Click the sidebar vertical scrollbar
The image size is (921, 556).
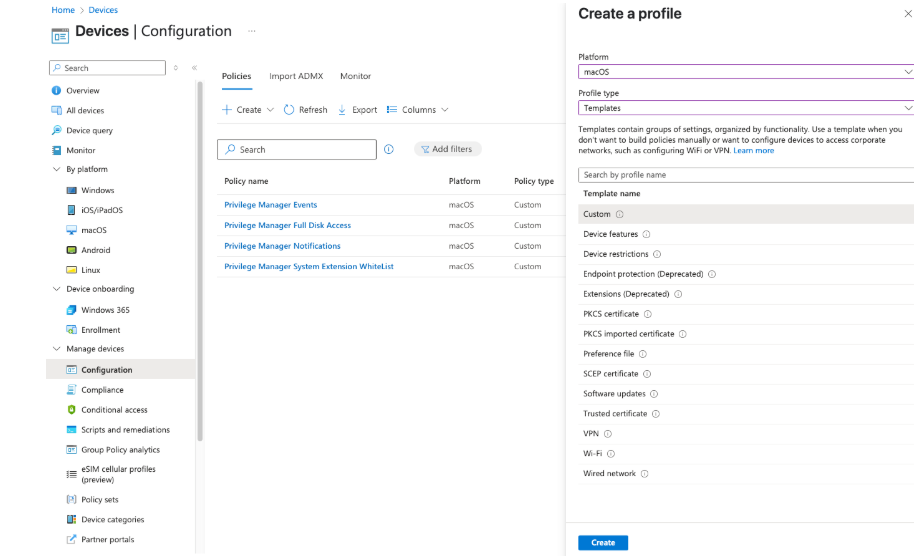[x=200, y=261]
